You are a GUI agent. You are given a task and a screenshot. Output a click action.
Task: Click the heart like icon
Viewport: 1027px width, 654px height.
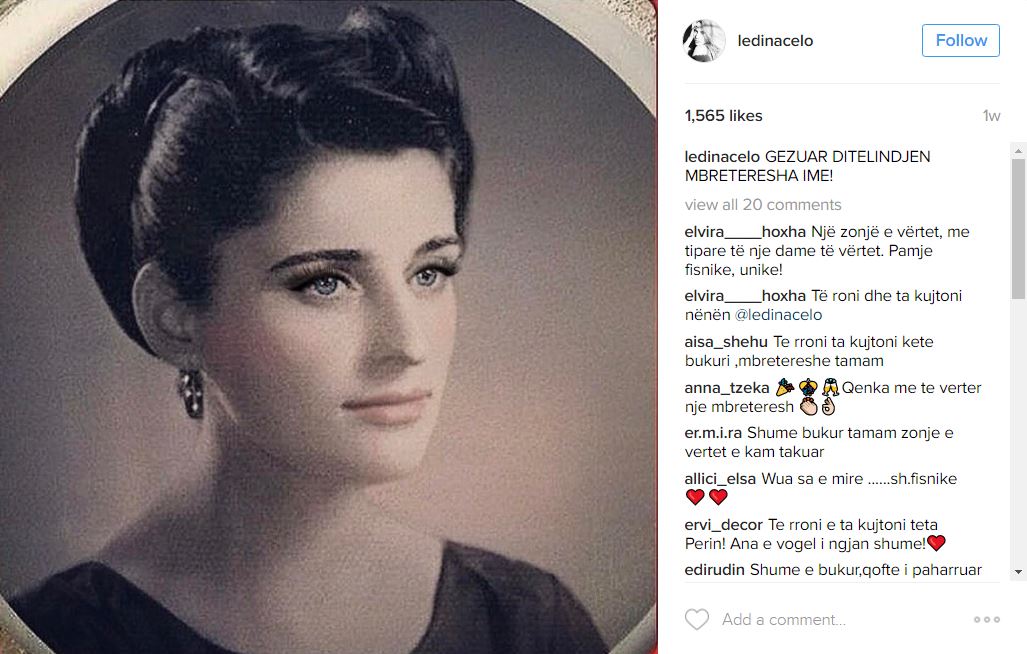click(697, 619)
